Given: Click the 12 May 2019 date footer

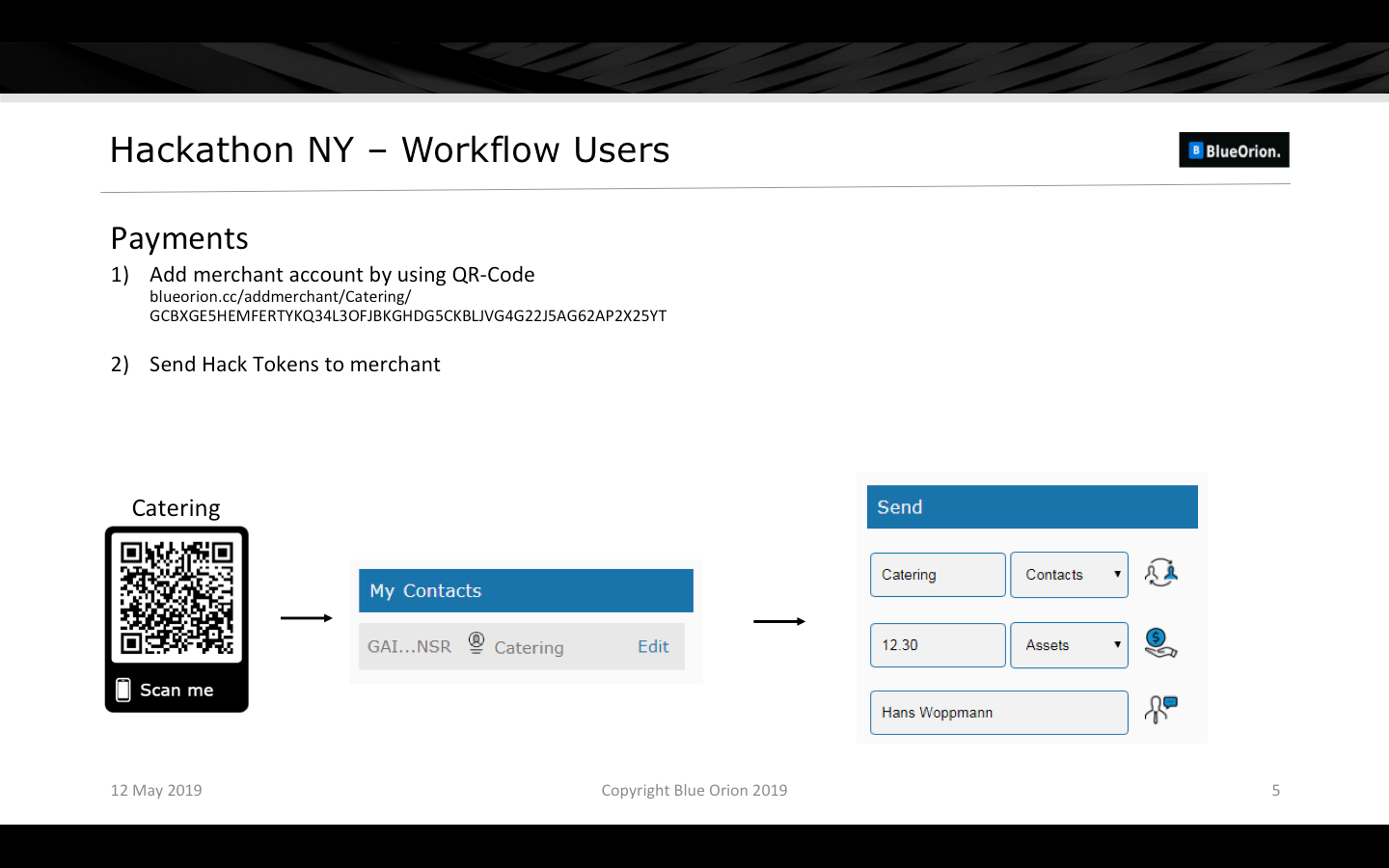Looking at the screenshot, I should click(x=156, y=791).
